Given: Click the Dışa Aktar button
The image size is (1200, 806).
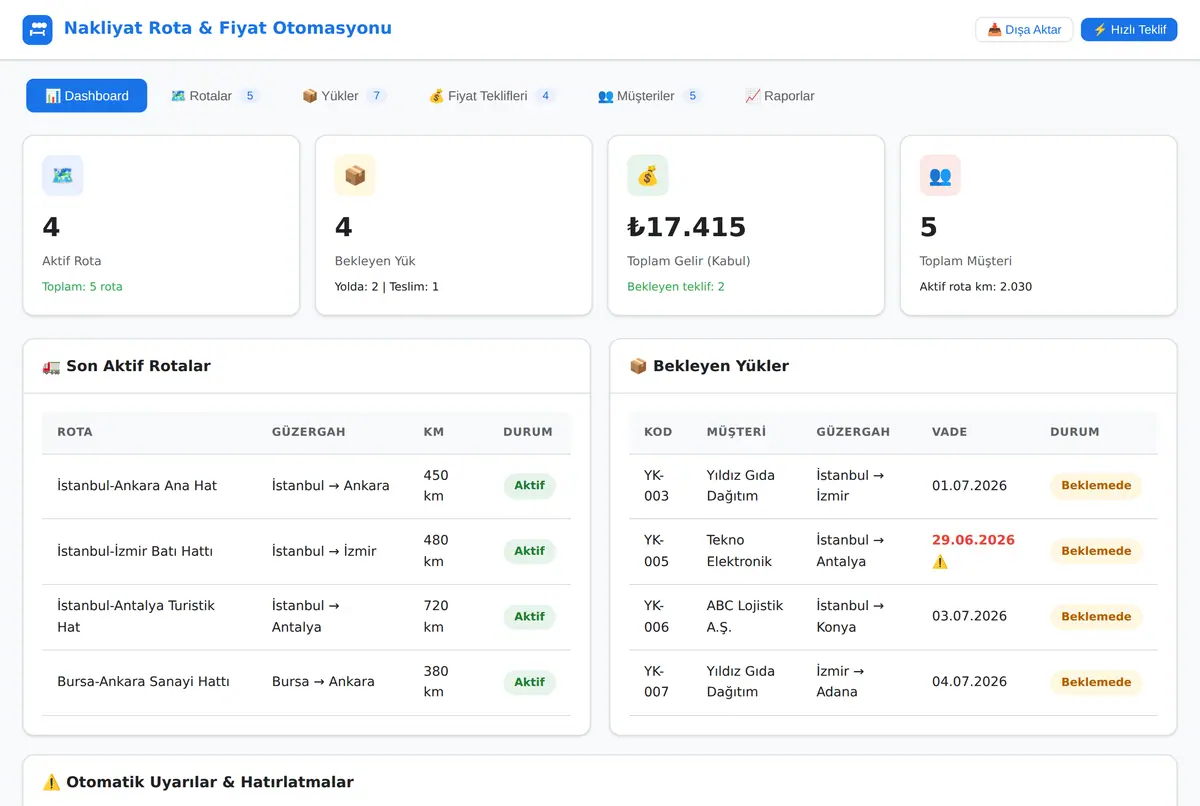Looking at the screenshot, I should (x=1024, y=29).
